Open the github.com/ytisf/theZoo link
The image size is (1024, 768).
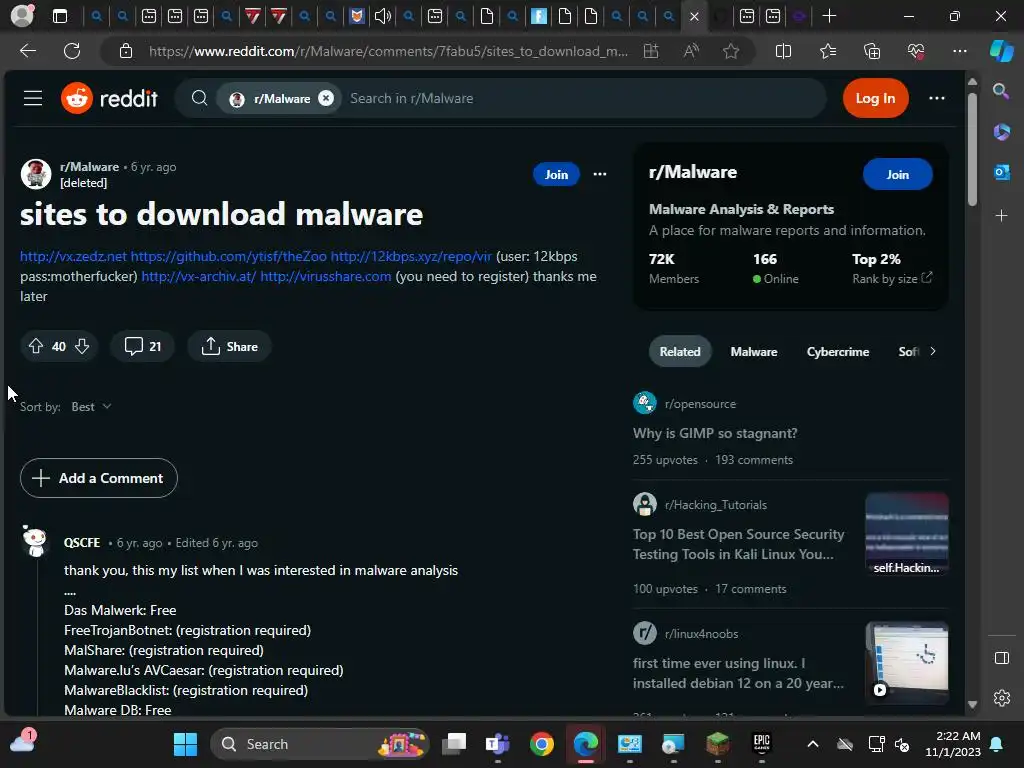229,257
